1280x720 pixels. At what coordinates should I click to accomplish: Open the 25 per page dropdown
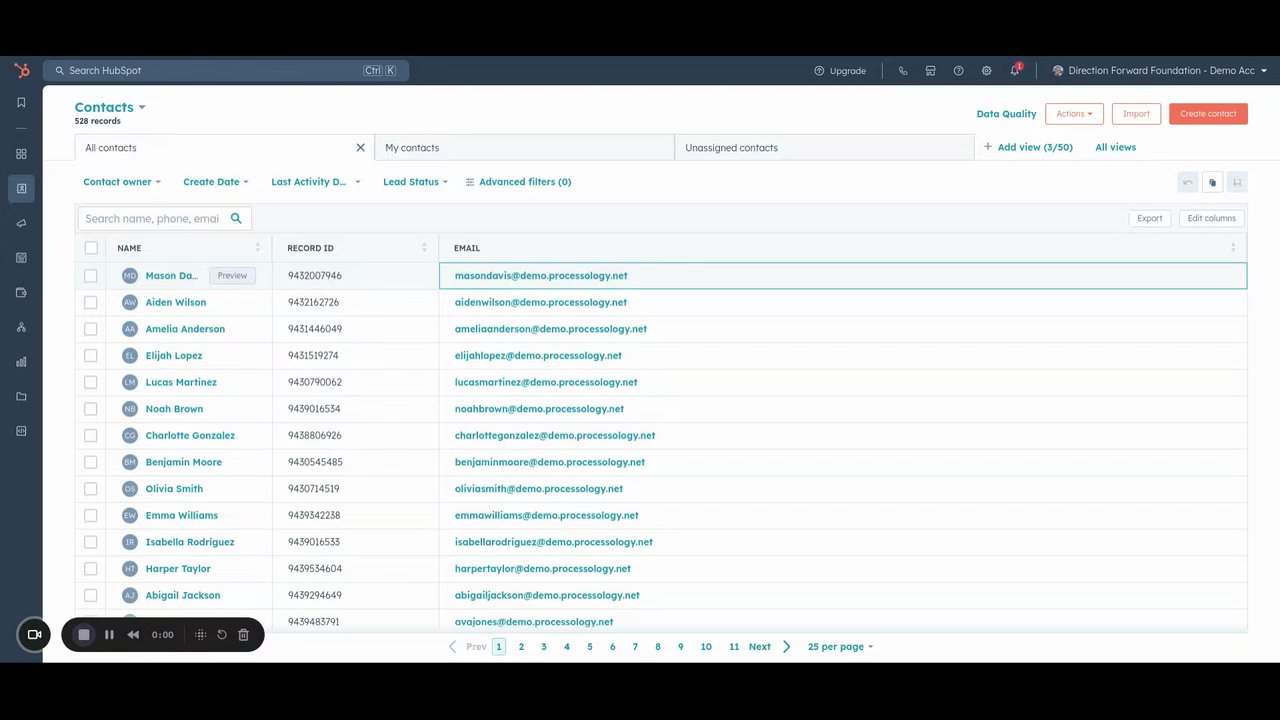tap(840, 647)
